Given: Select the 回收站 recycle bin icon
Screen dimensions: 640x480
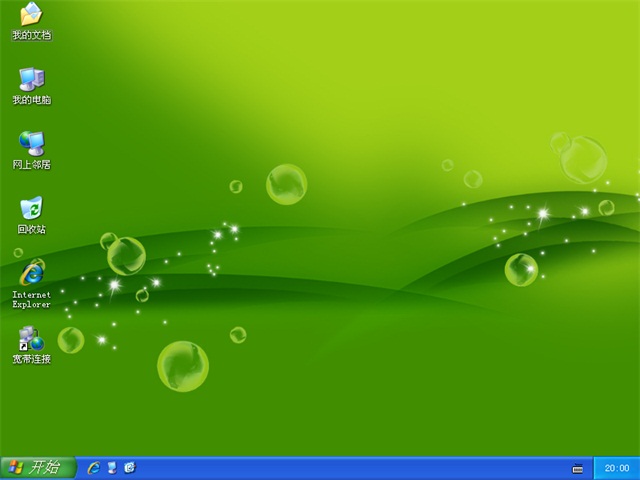Looking at the screenshot, I should (x=31, y=208).
